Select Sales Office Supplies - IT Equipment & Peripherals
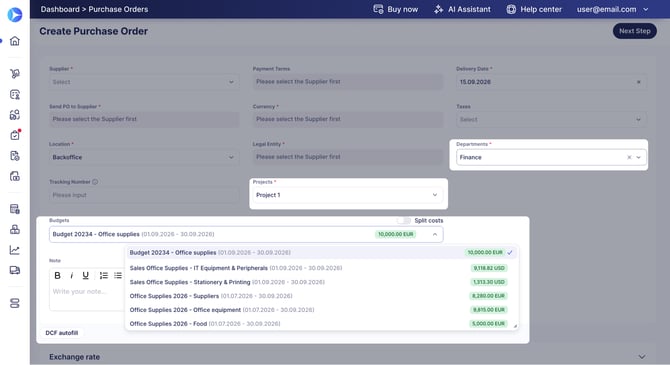670x365 pixels. coord(322,268)
